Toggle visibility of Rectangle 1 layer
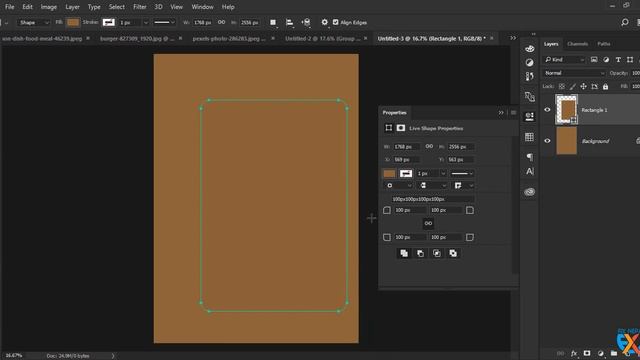Image resolution: width=640 pixels, height=360 pixels. pos(547,110)
